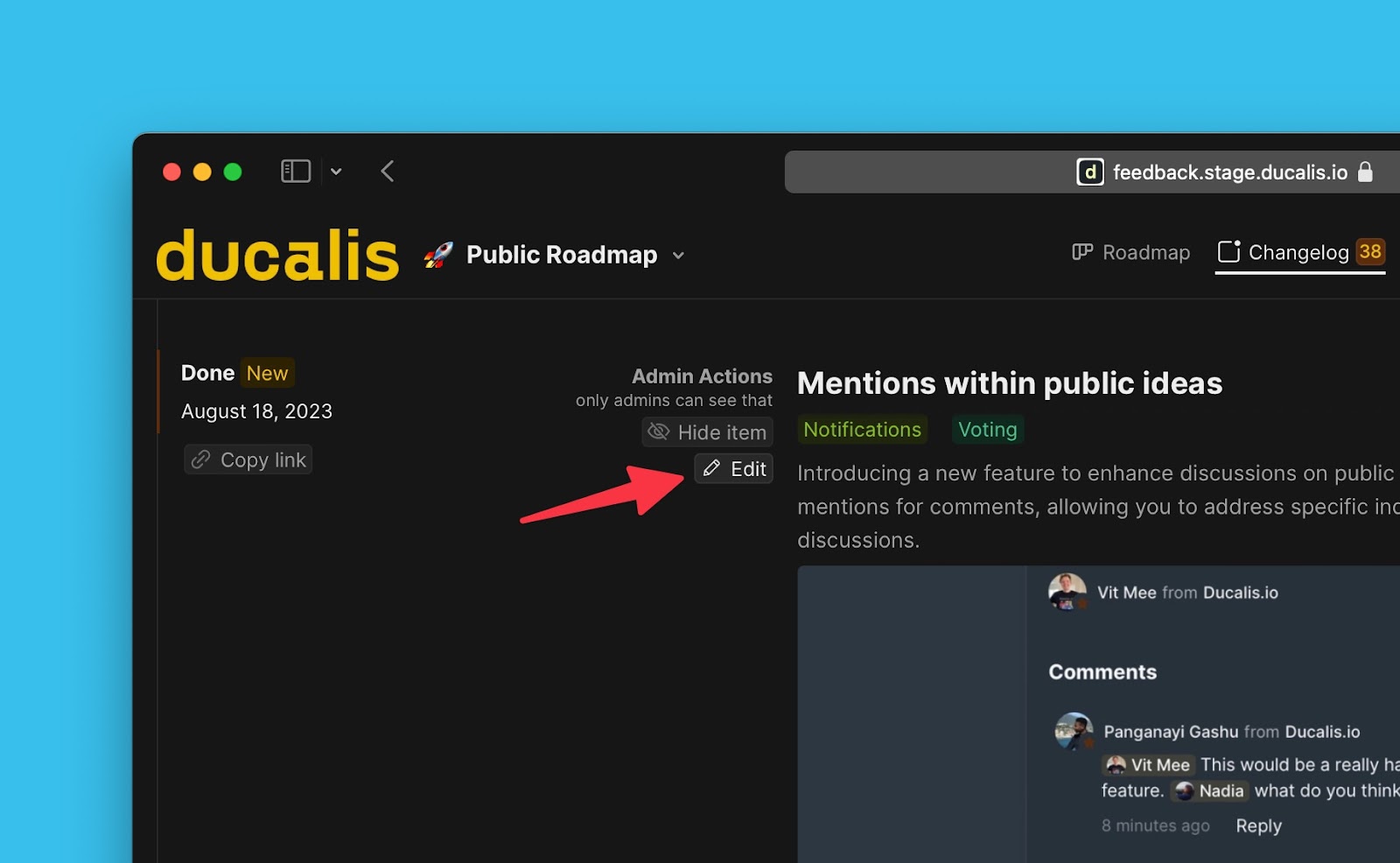Switch to the Changelog tab
Screen dimensions: 1400x863
point(1298,253)
